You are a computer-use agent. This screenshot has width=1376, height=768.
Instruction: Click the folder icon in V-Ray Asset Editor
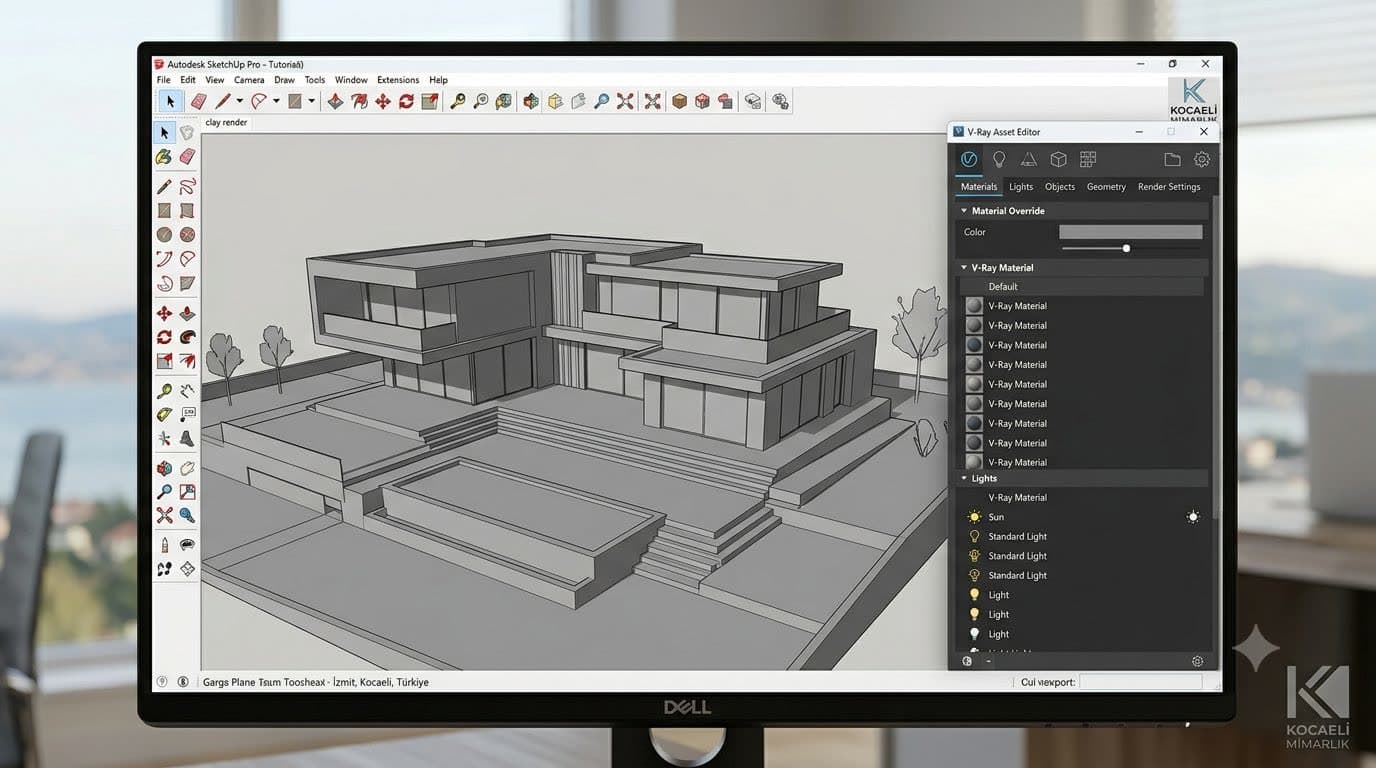point(1172,159)
